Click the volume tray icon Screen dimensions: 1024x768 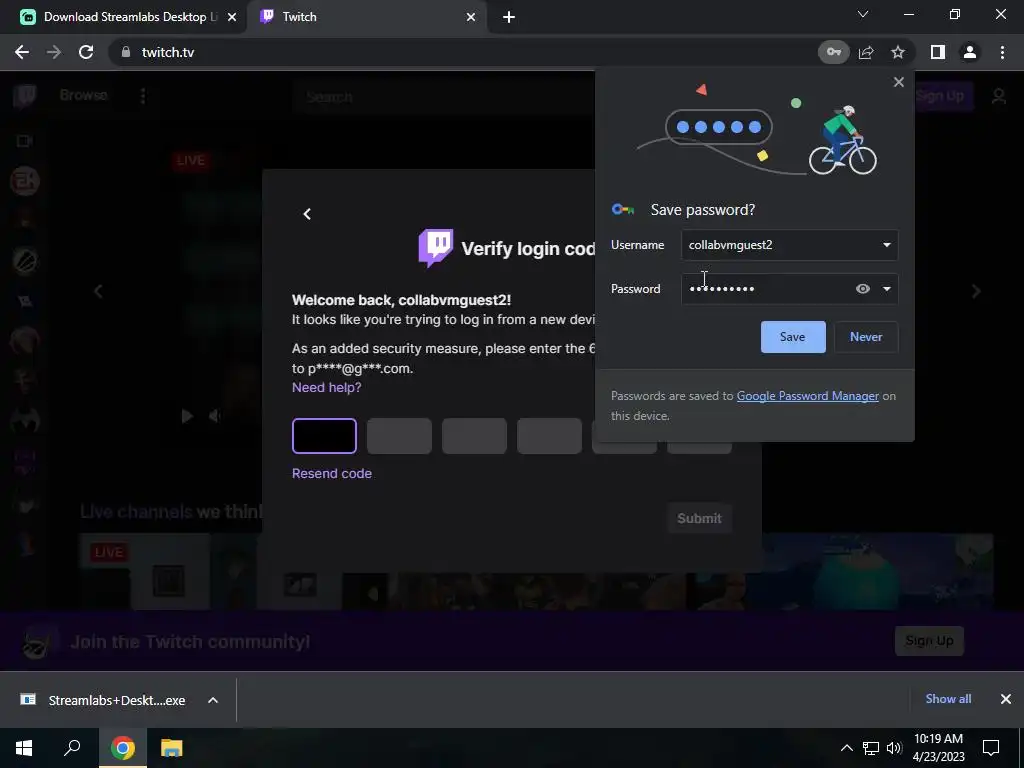tap(894, 748)
